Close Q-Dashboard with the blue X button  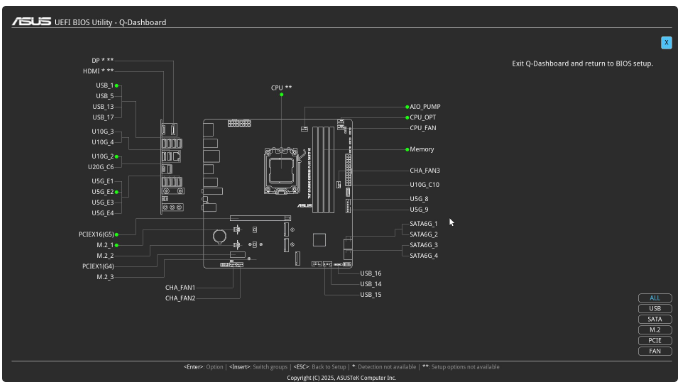click(x=666, y=43)
